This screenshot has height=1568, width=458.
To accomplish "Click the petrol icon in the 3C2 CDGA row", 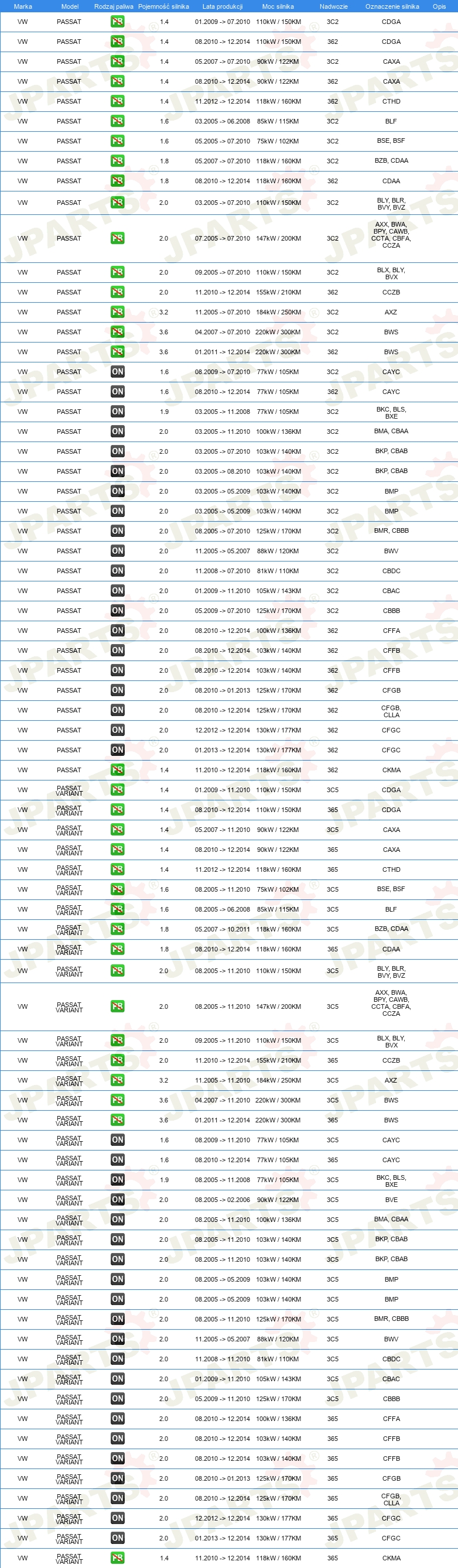I will click(x=118, y=21).
